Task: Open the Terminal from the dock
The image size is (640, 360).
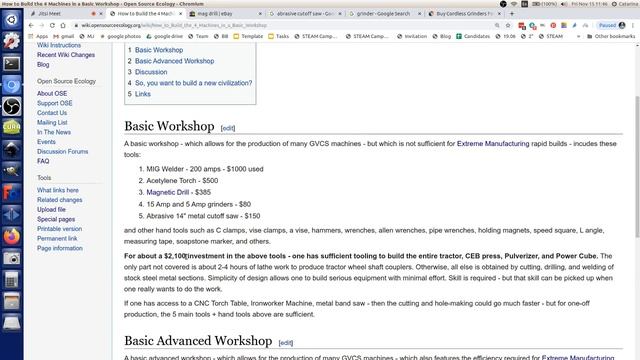Action: tap(11, 63)
